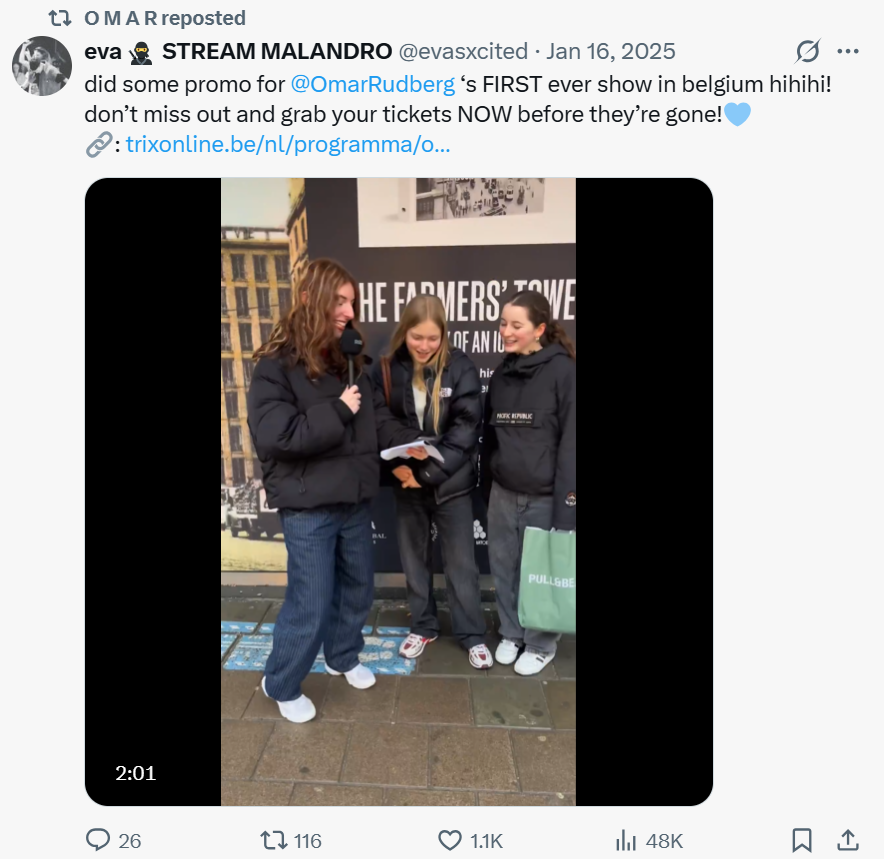The image size is (884, 859).
Task: Open eva's profile avatar picture
Action: click(x=42, y=66)
